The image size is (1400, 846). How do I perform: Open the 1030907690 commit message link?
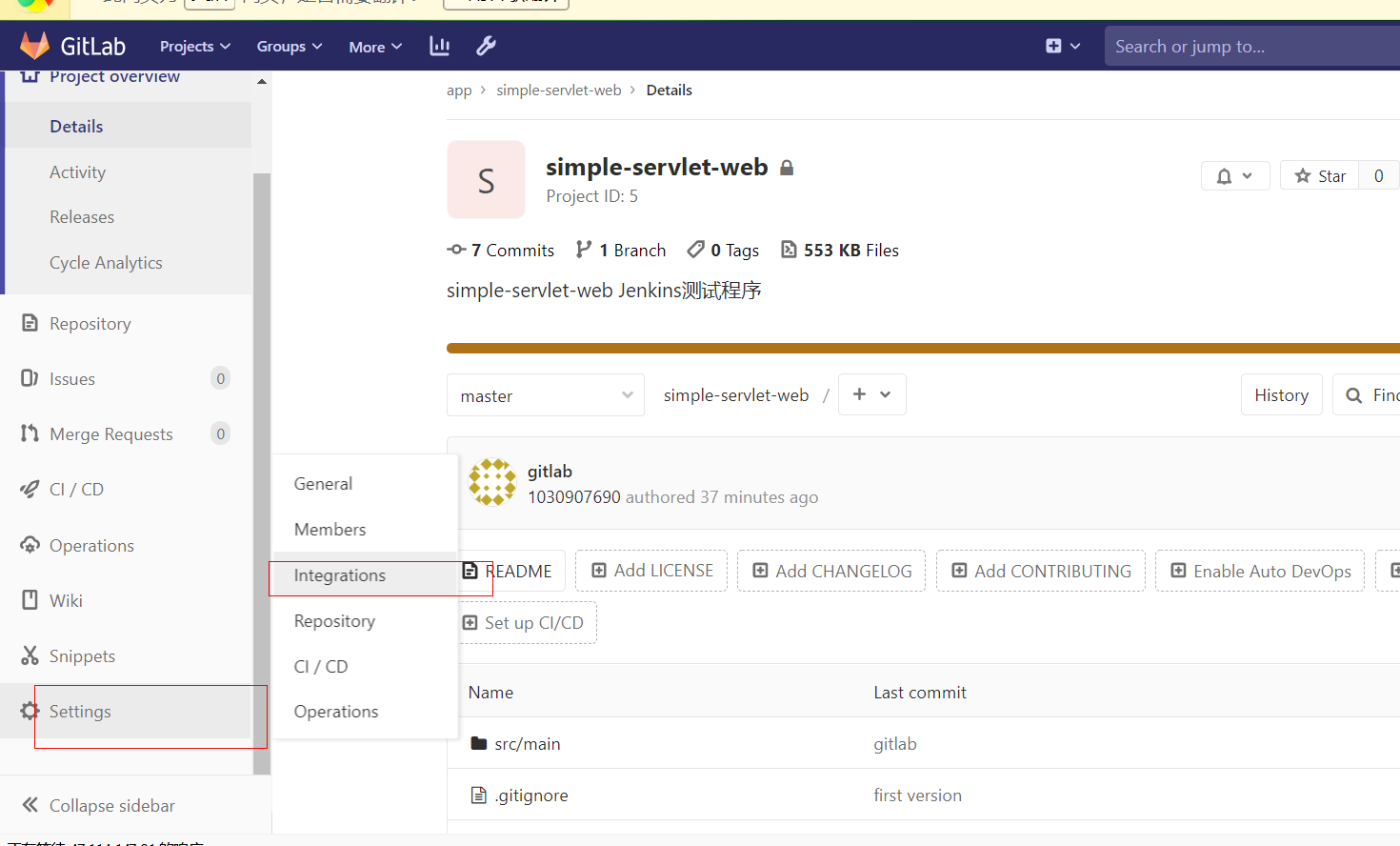click(574, 496)
